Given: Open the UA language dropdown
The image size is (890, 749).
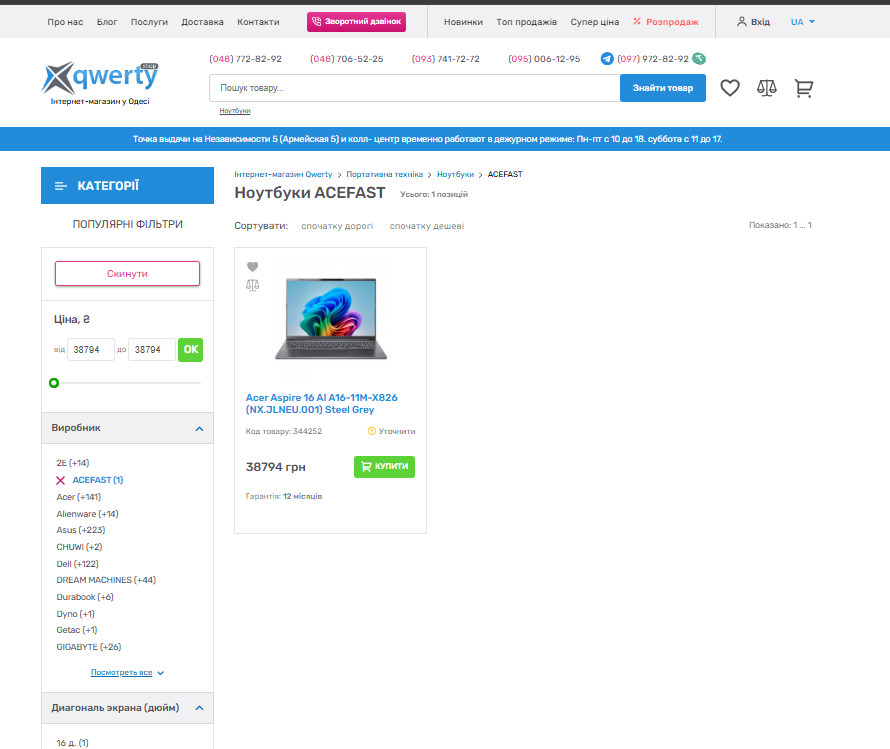Looking at the screenshot, I should [803, 21].
